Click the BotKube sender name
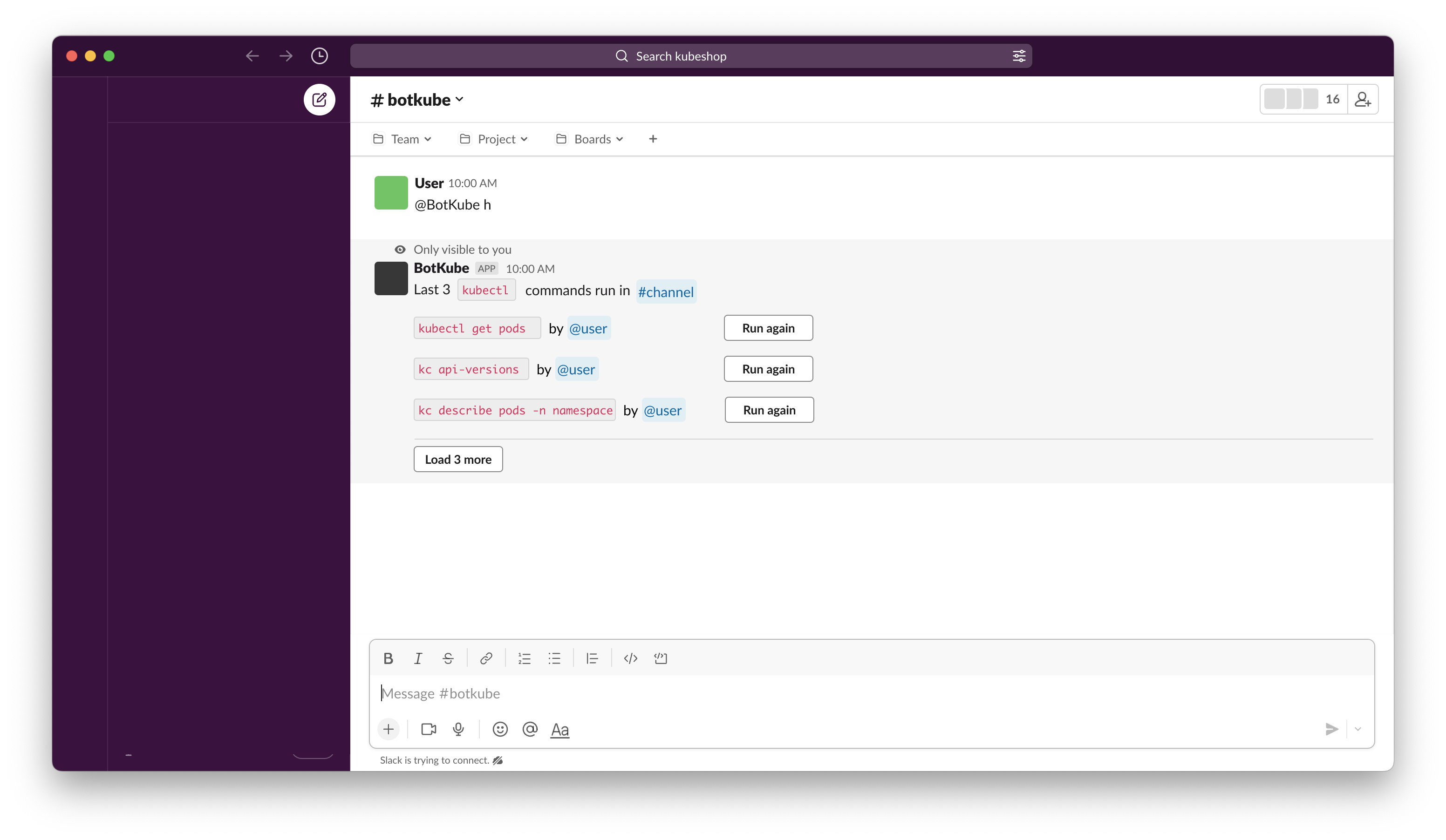The image size is (1446, 840). click(x=441, y=268)
